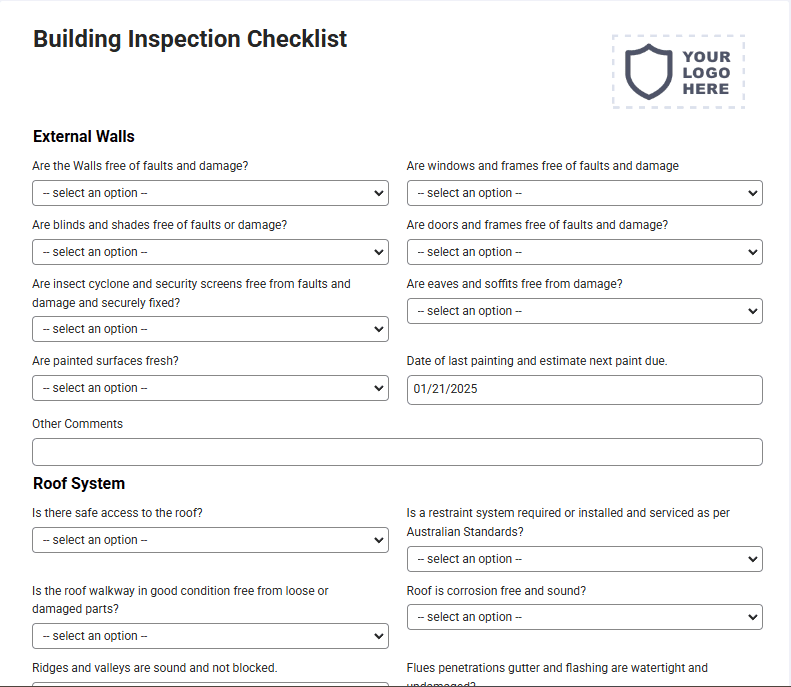The height and width of the screenshot is (687, 791).
Task: Open the roof walkway condition dropdown
Action: pos(210,636)
